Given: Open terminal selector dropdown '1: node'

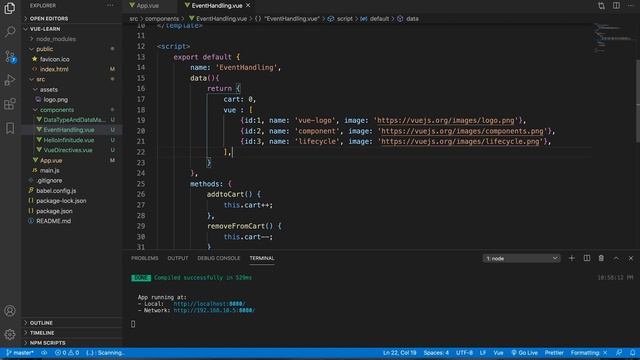Looking at the screenshot, I should pyautogui.click(x=521, y=258).
